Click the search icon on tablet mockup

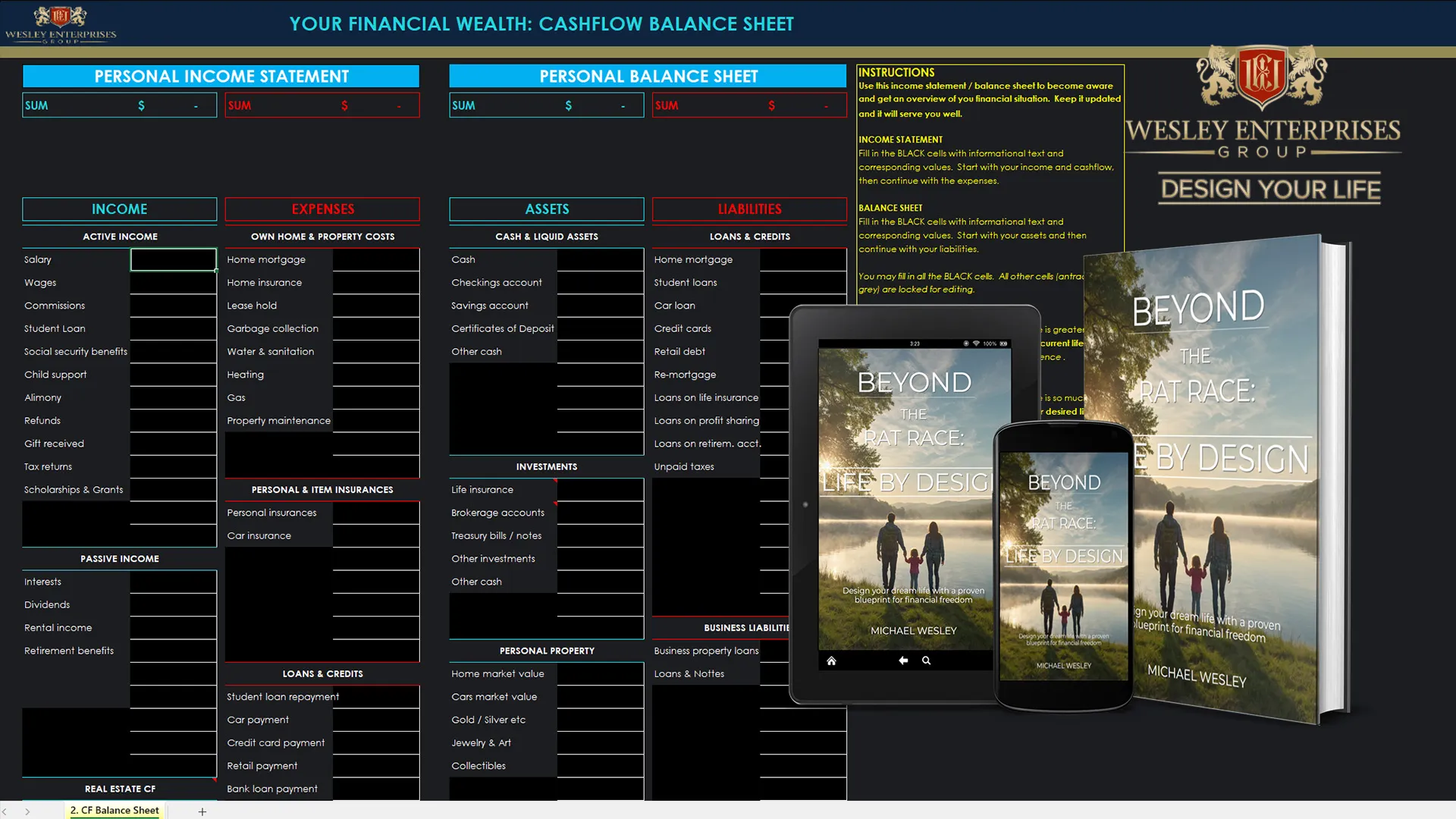pyautogui.click(x=926, y=661)
